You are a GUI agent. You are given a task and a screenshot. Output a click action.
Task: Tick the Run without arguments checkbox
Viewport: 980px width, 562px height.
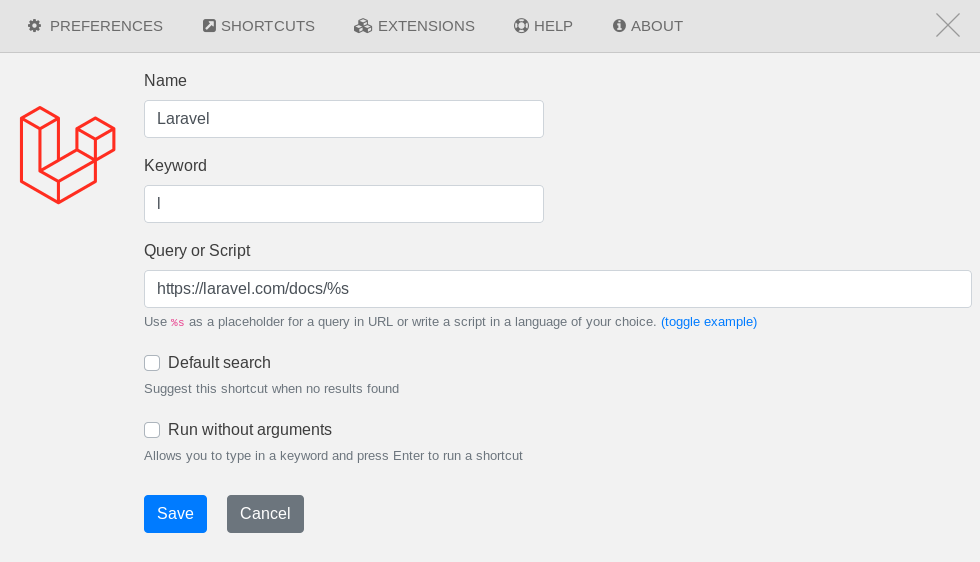pyautogui.click(x=152, y=429)
